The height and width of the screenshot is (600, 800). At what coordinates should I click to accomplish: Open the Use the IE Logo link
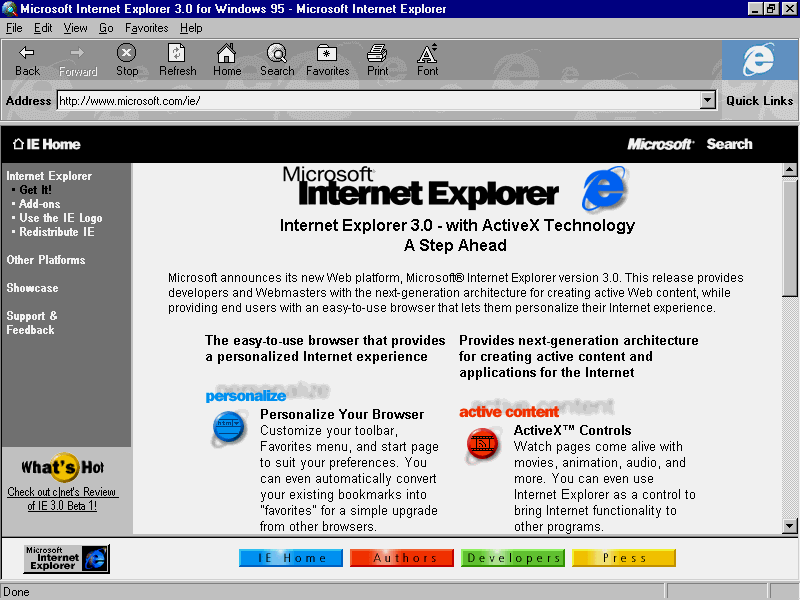61,218
